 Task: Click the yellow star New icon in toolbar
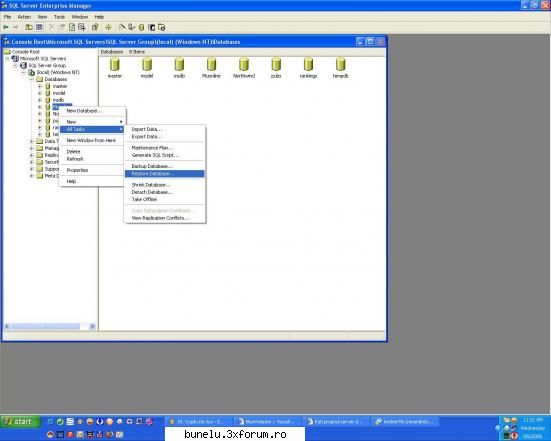[108, 27]
